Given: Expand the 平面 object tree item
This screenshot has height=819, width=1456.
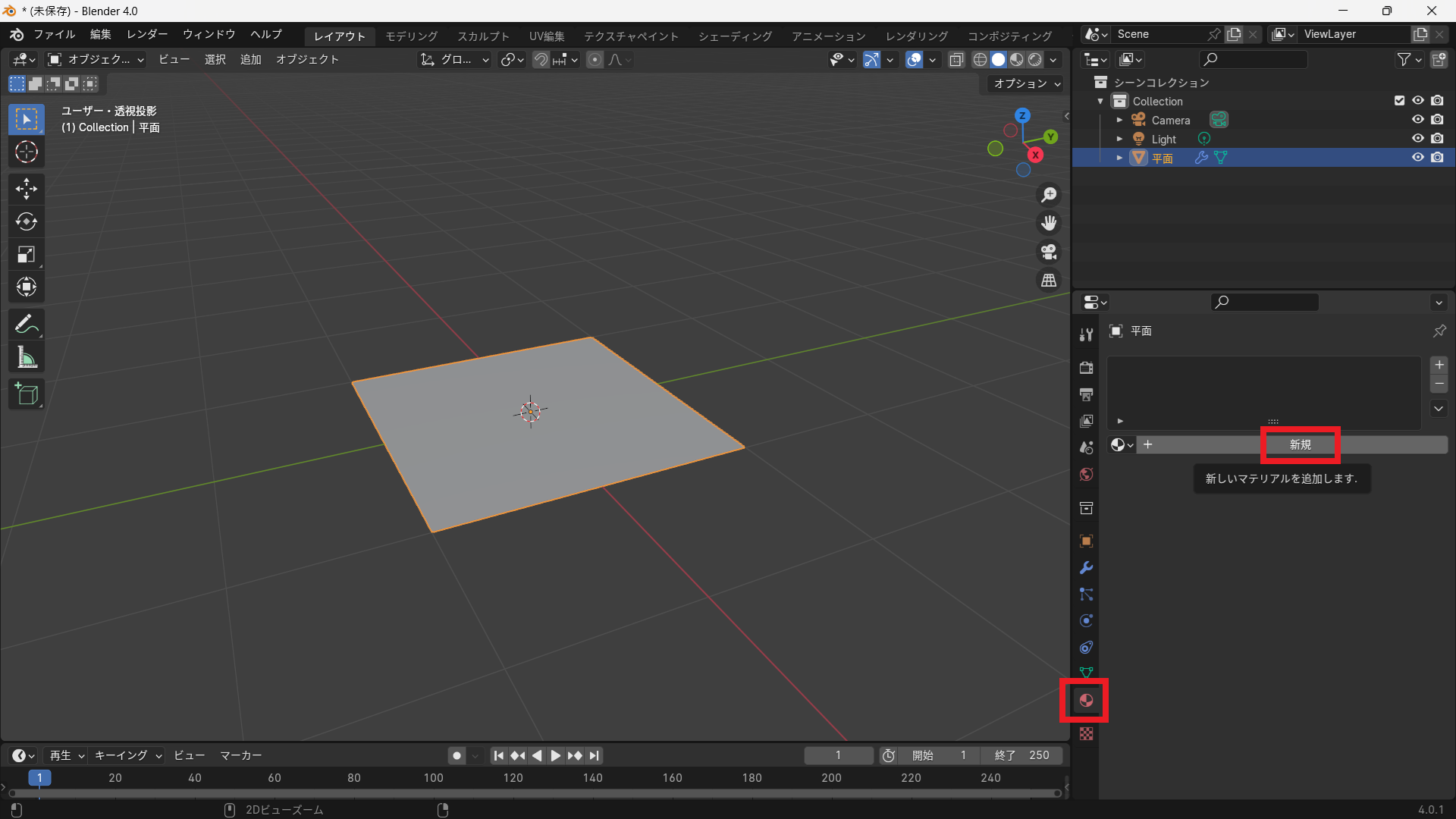Looking at the screenshot, I should coord(1119,158).
